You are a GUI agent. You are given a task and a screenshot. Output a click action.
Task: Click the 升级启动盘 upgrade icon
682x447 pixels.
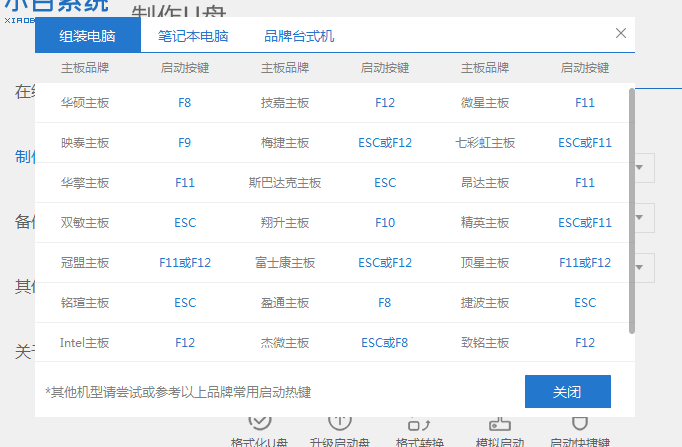[340, 424]
